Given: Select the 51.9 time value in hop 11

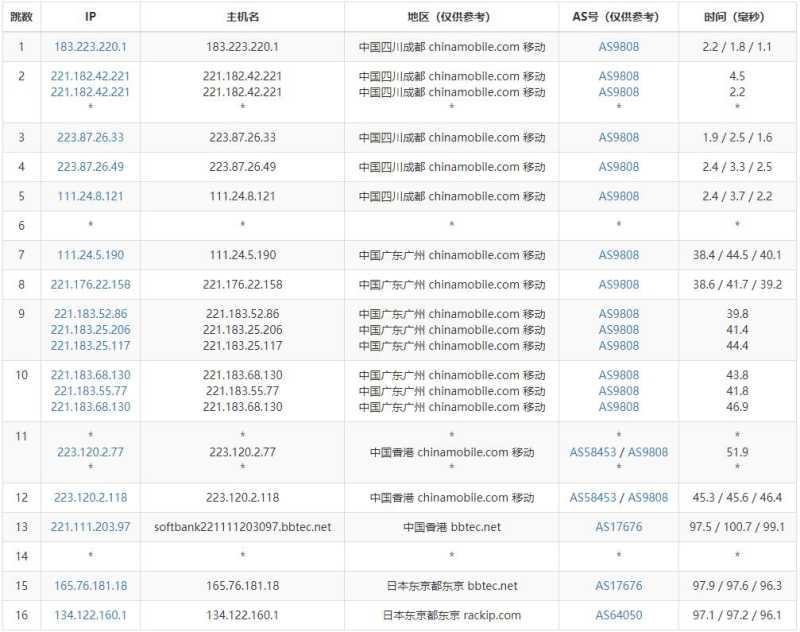Looking at the screenshot, I should (737, 452).
